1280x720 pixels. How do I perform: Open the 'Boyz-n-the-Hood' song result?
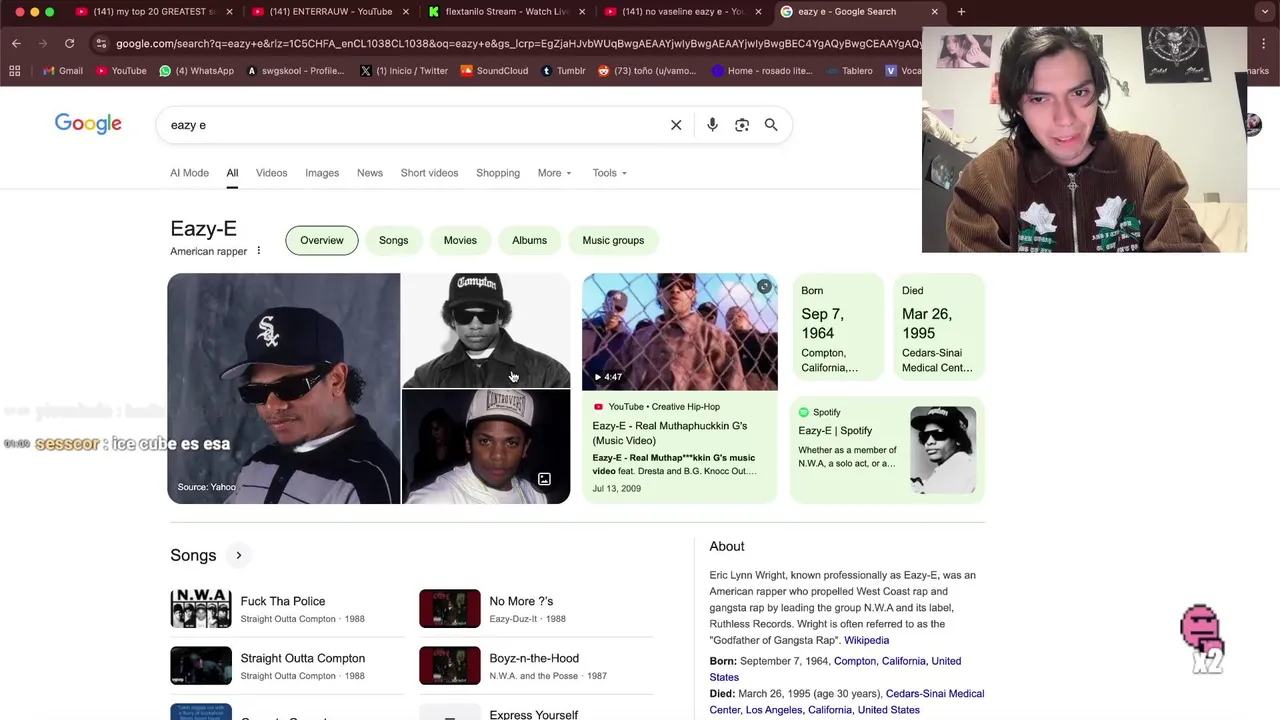click(x=536, y=666)
